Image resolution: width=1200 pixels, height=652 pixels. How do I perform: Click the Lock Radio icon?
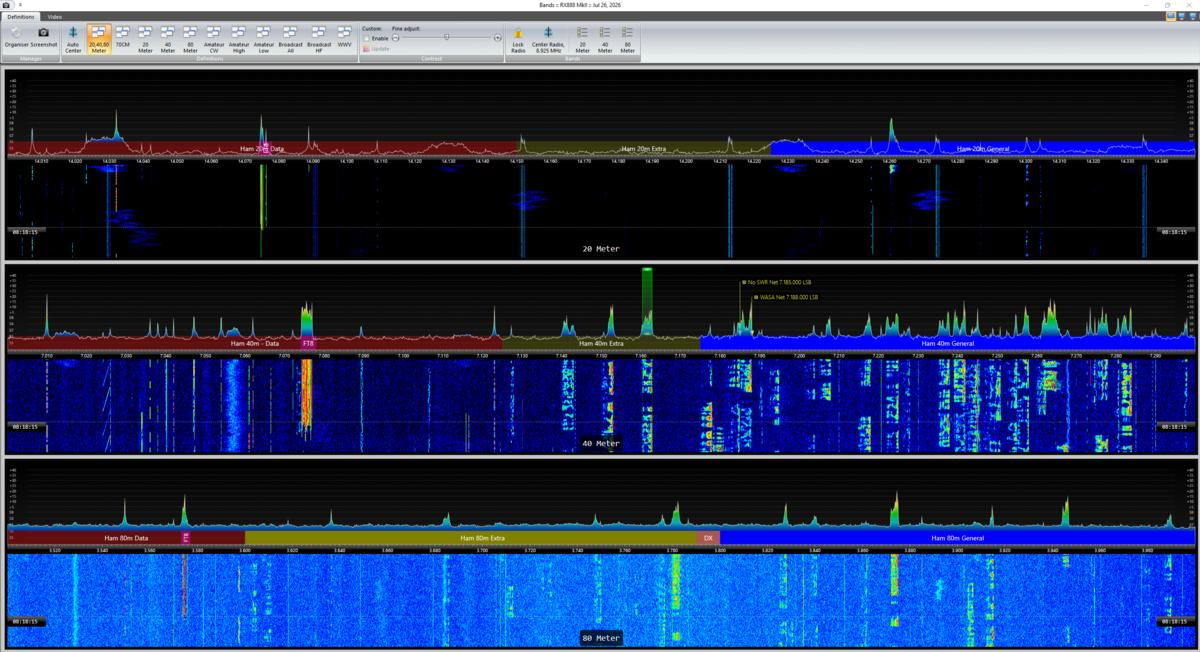tap(518, 39)
